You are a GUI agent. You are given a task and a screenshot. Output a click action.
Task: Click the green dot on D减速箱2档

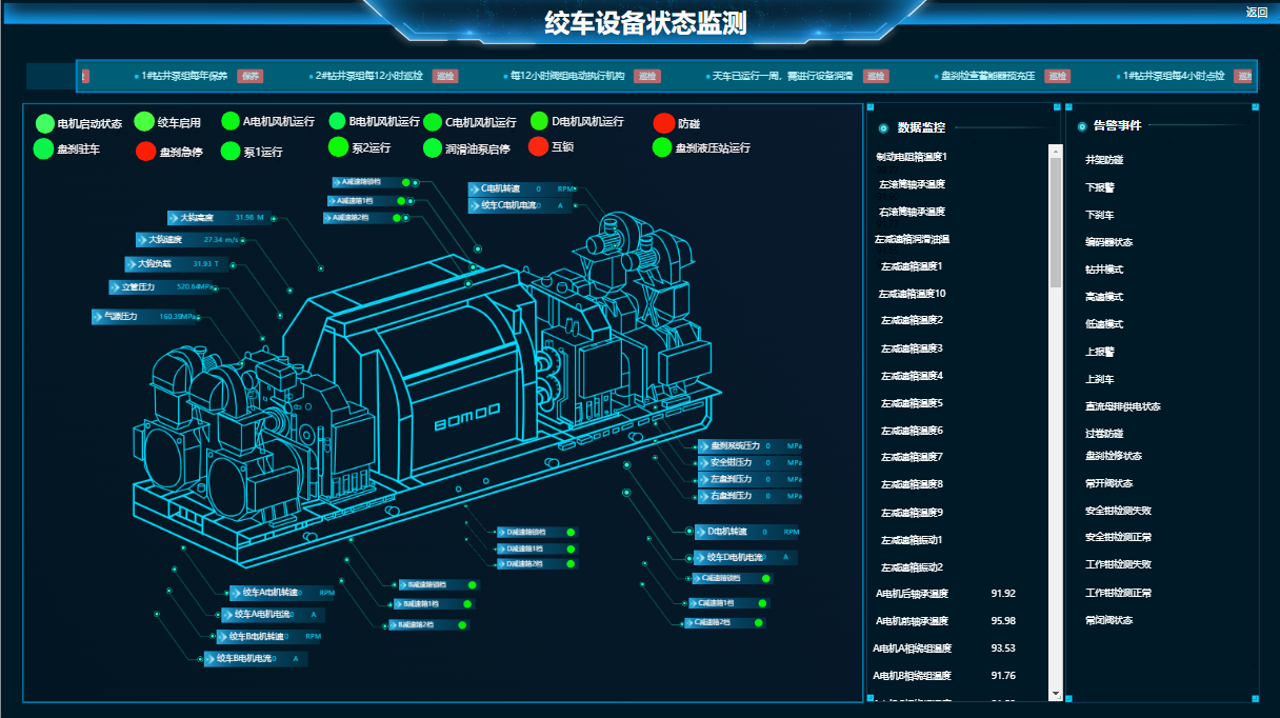point(570,564)
